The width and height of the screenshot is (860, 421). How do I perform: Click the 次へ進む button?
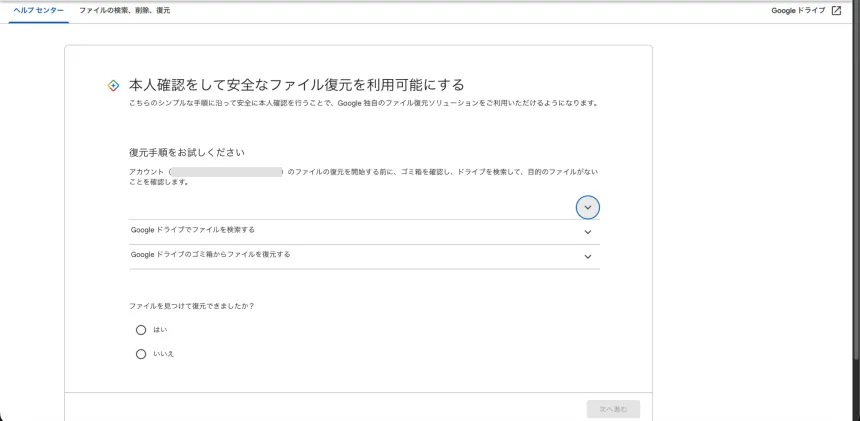click(x=613, y=409)
